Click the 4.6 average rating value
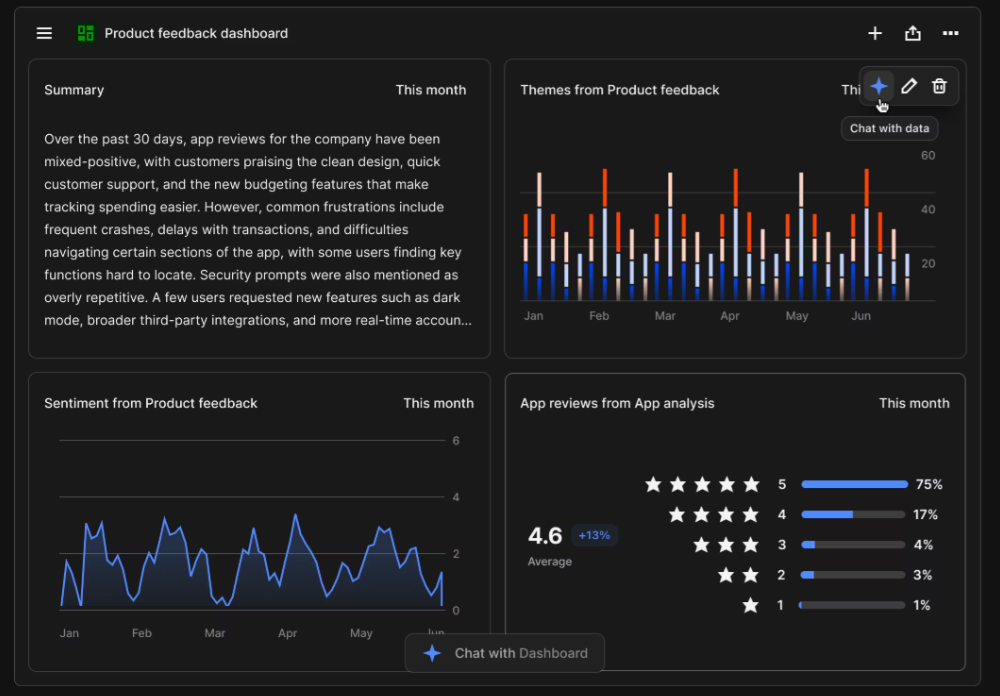1000x696 pixels. click(x=546, y=536)
